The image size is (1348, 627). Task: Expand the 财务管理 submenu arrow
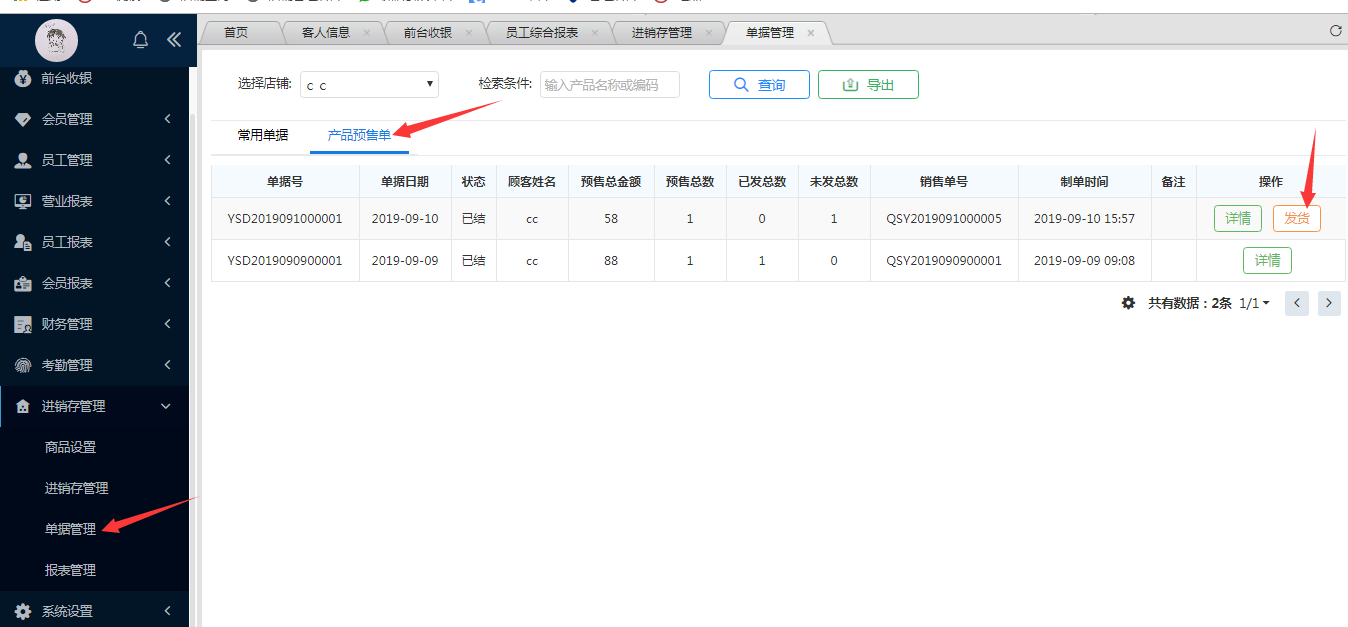tap(167, 324)
